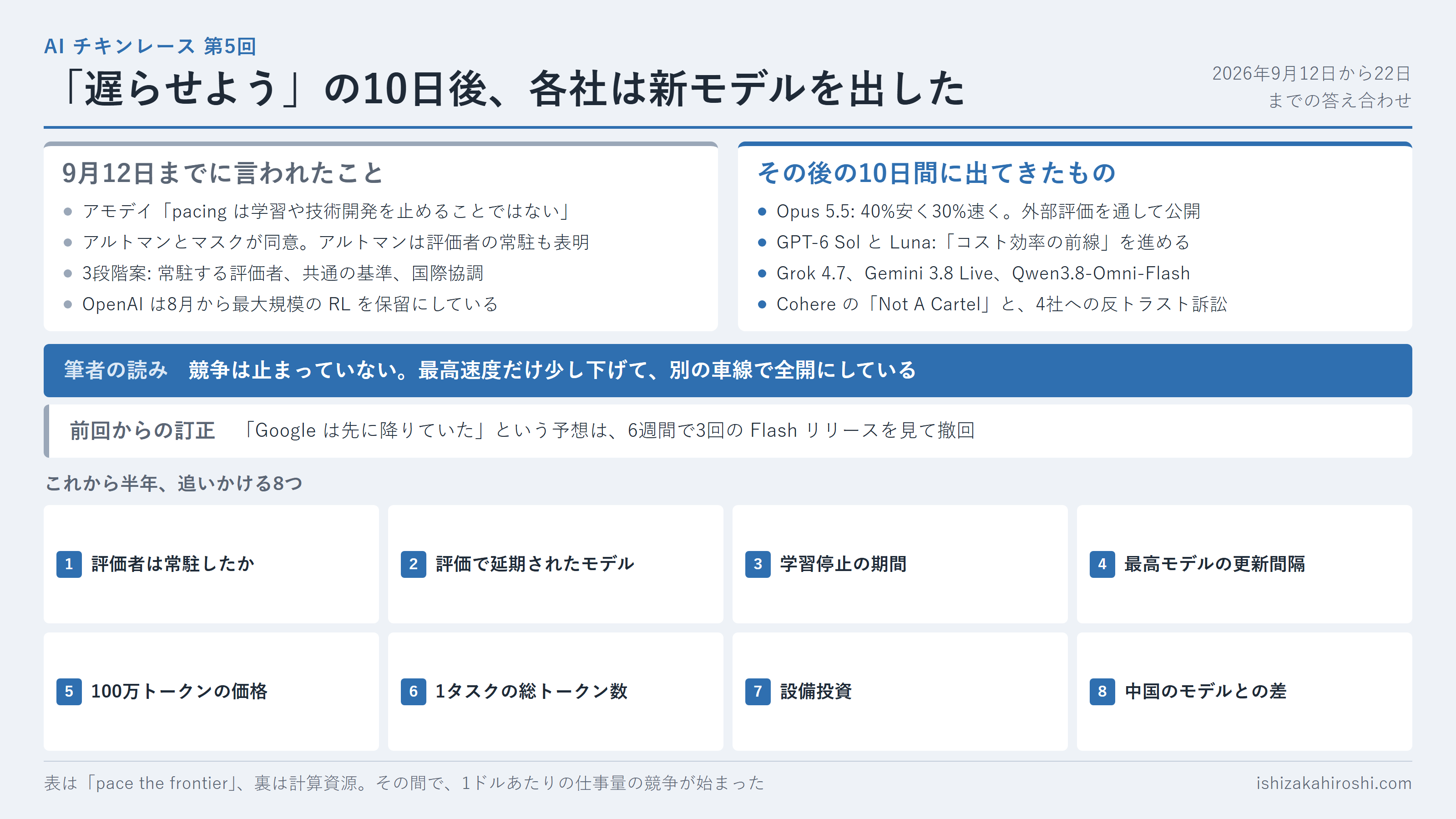Image resolution: width=1456 pixels, height=819 pixels.
Task: Click the number 3 badge
Action: 758,564
